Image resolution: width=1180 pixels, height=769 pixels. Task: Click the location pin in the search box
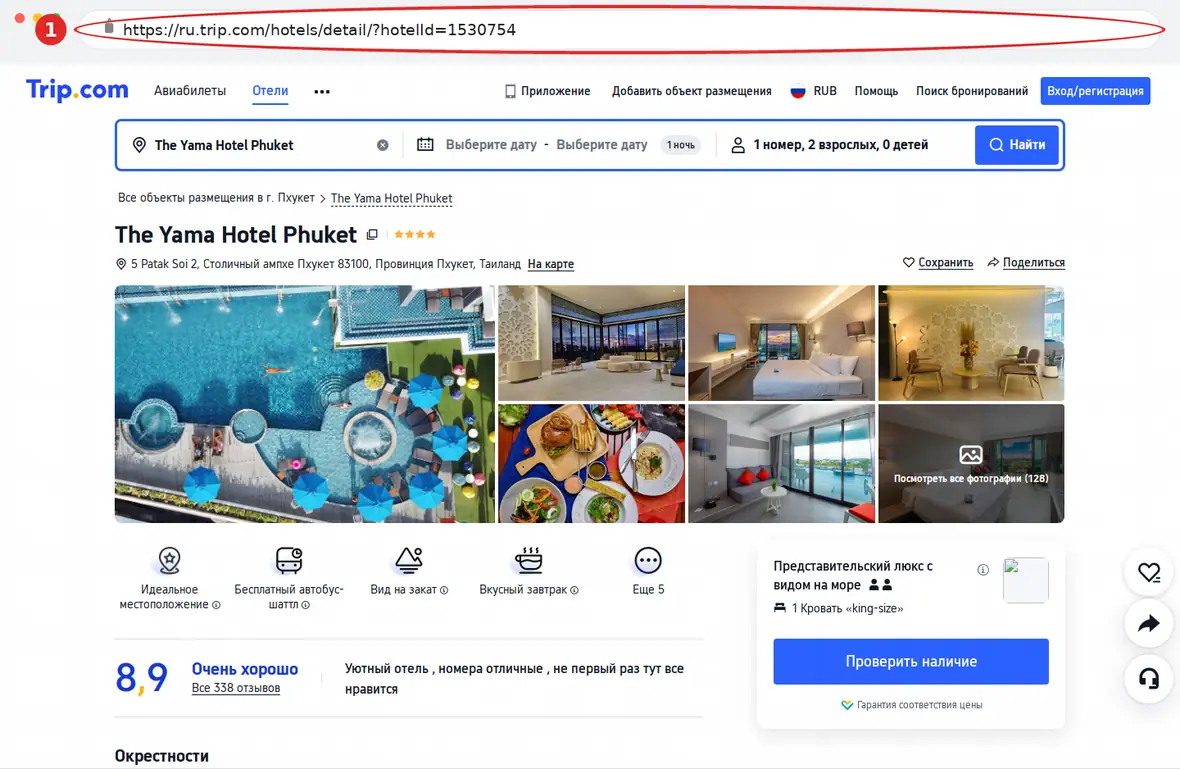click(x=139, y=145)
